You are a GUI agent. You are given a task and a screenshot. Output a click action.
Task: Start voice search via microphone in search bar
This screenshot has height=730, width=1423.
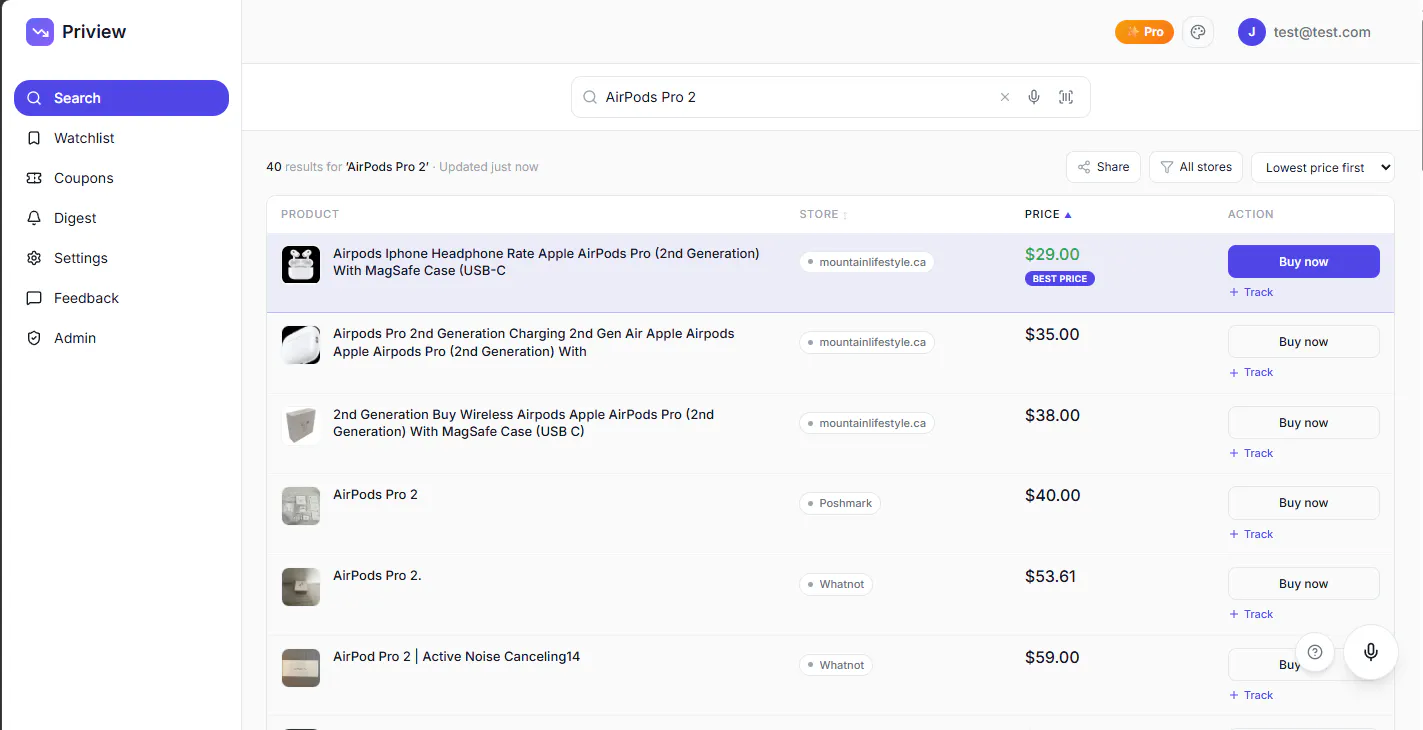point(1034,97)
